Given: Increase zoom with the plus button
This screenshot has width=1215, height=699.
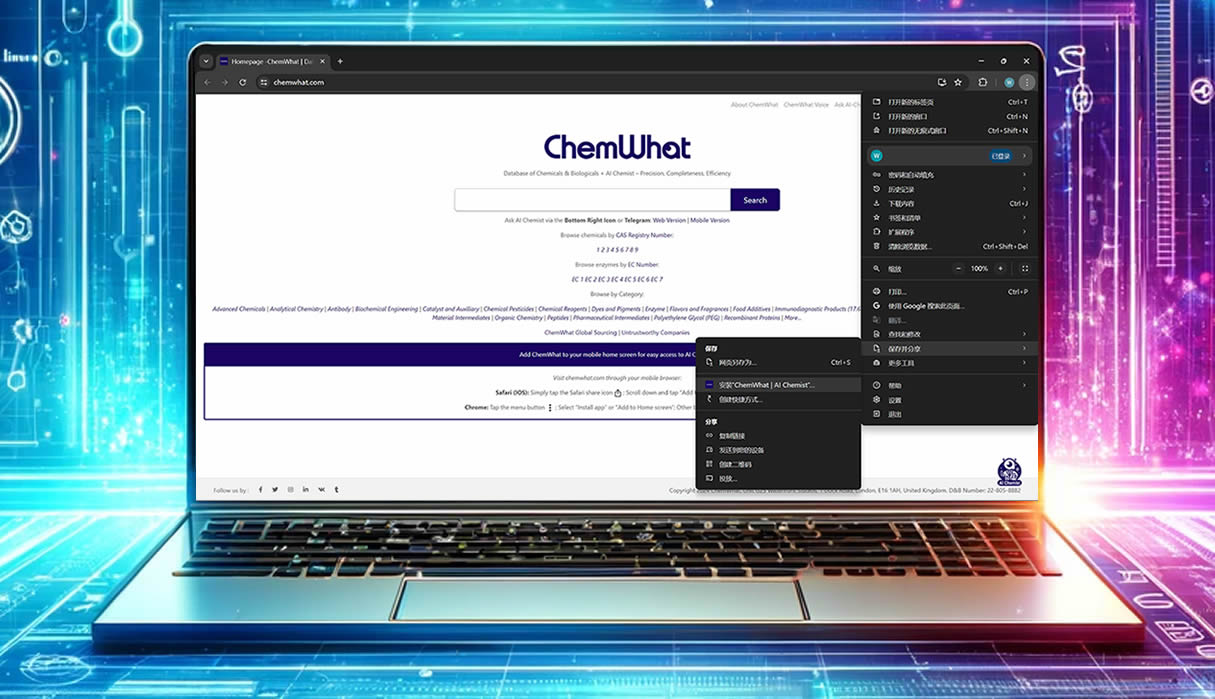Looking at the screenshot, I should pyautogui.click(x=1000, y=269).
